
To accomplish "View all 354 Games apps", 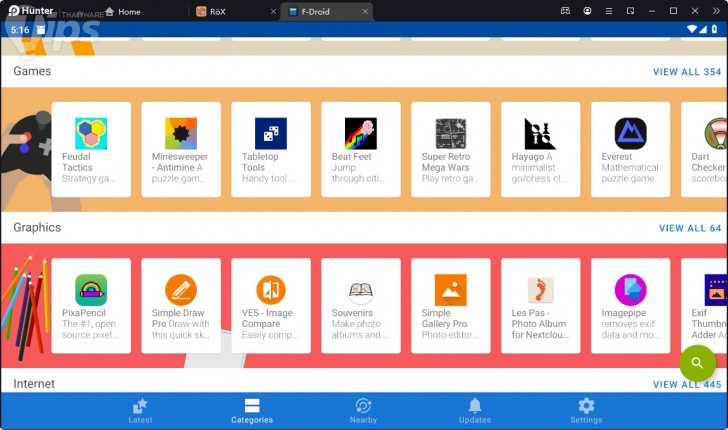I will [x=687, y=72].
